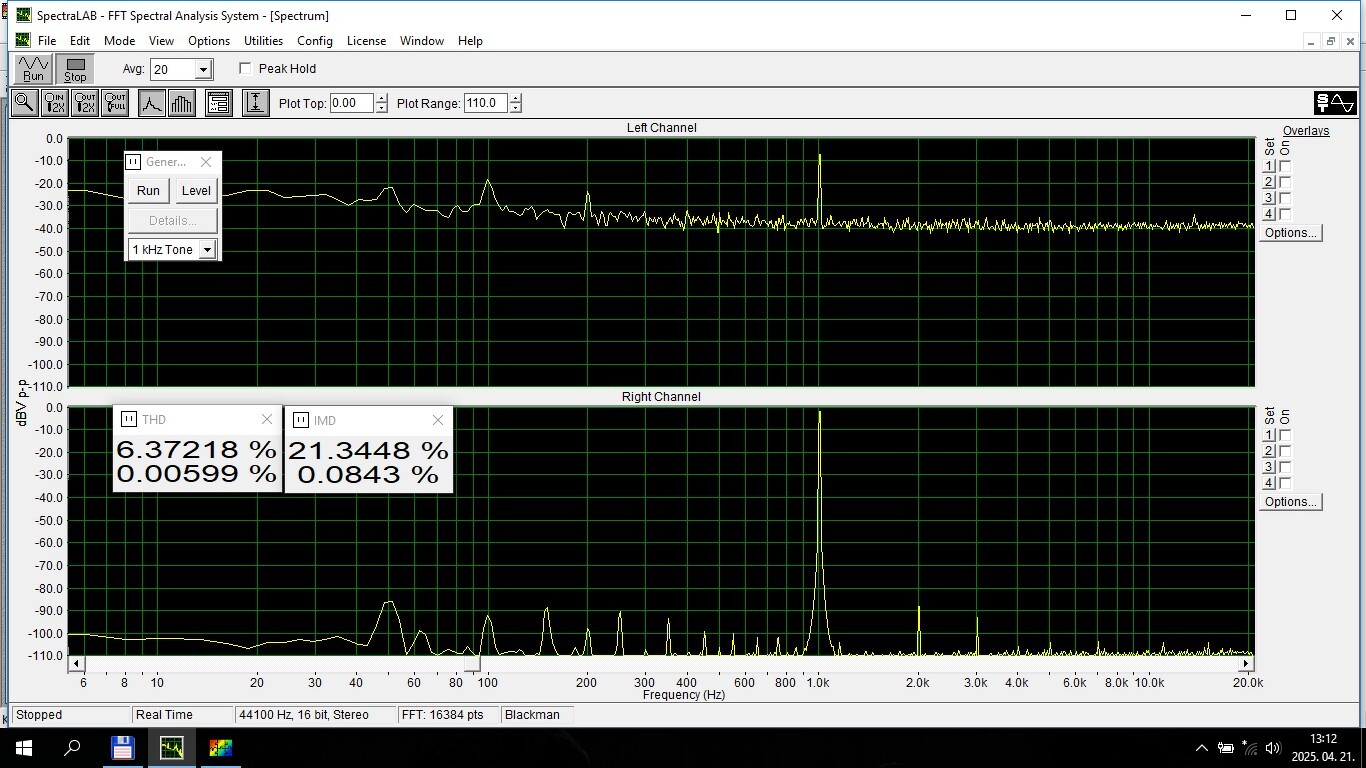Image resolution: width=1366 pixels, height=768 pixels.
Task: Open Right Channel overlay Options
Action: (x=1290, y=502)
